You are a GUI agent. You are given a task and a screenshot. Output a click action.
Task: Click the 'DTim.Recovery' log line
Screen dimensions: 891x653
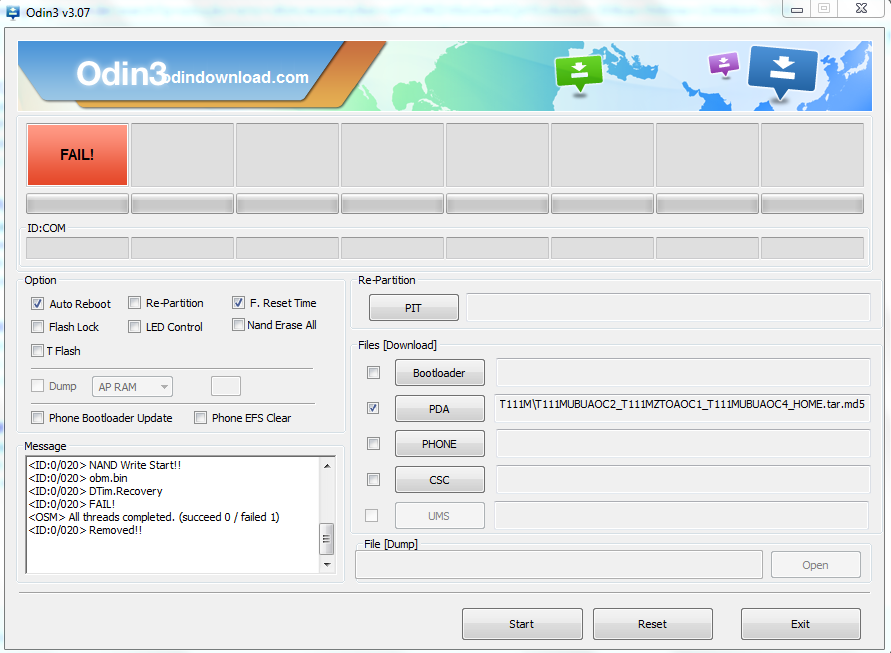coord(95,491)
